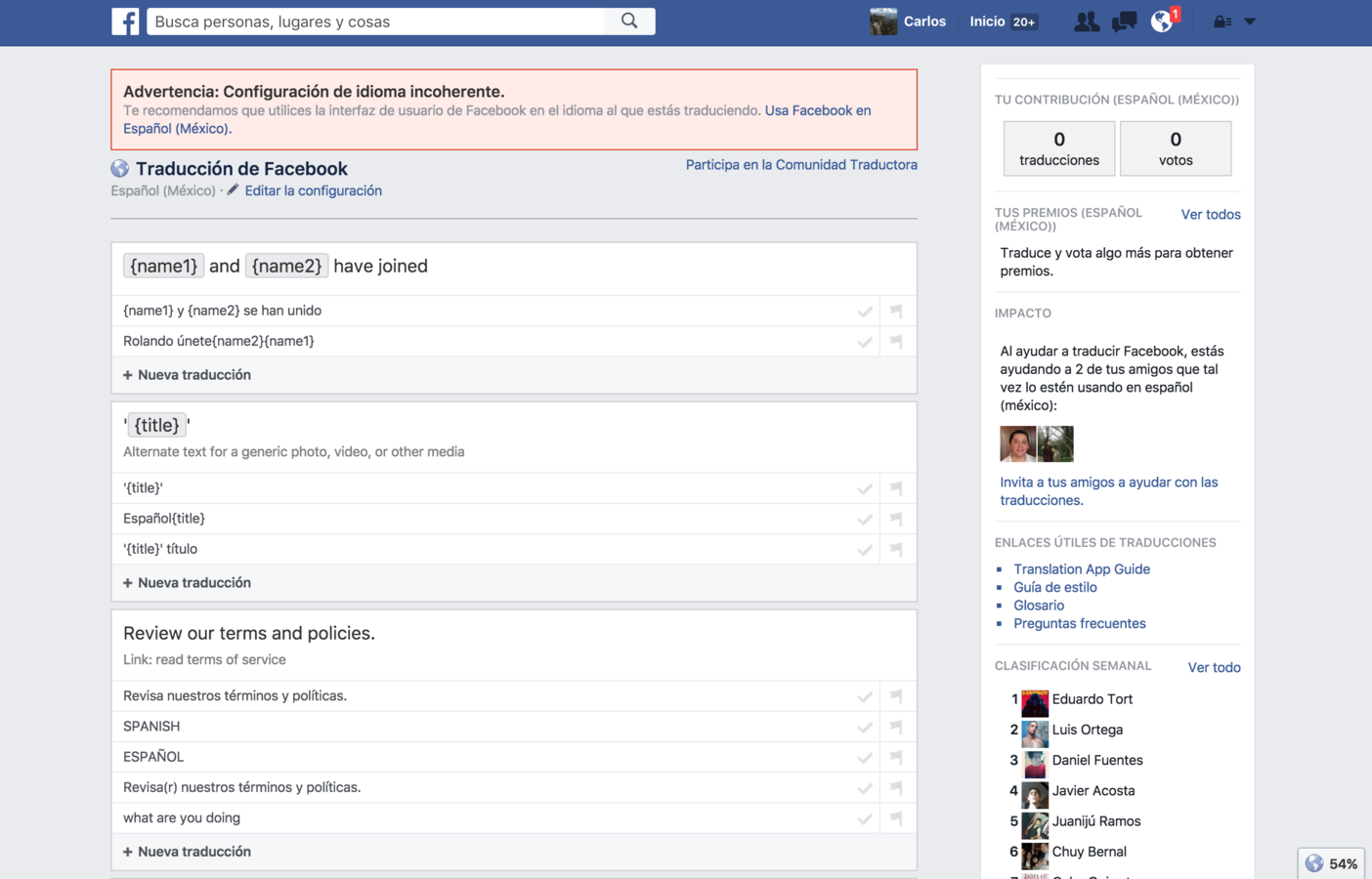The image size is (1372, 879).
Task: Open Preguntas frecuentes link
Action: [1080, 623]
